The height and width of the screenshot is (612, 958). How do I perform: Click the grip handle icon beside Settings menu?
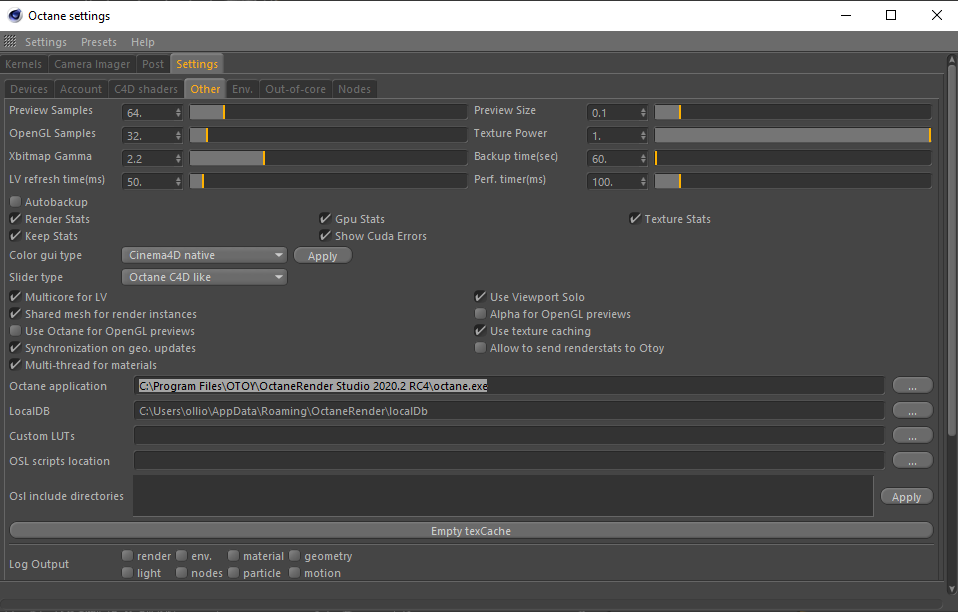click(x=10, y=42)
